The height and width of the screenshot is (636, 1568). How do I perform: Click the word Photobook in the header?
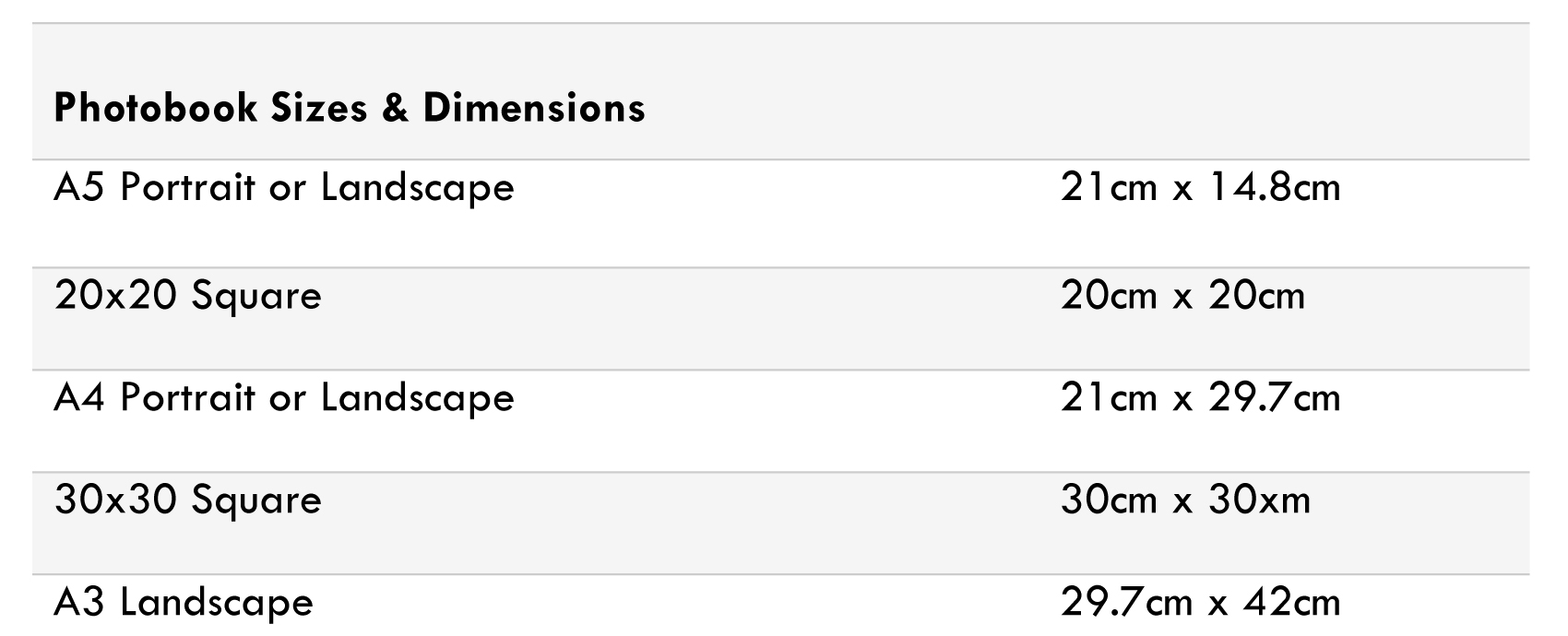[x=155, y=108]
